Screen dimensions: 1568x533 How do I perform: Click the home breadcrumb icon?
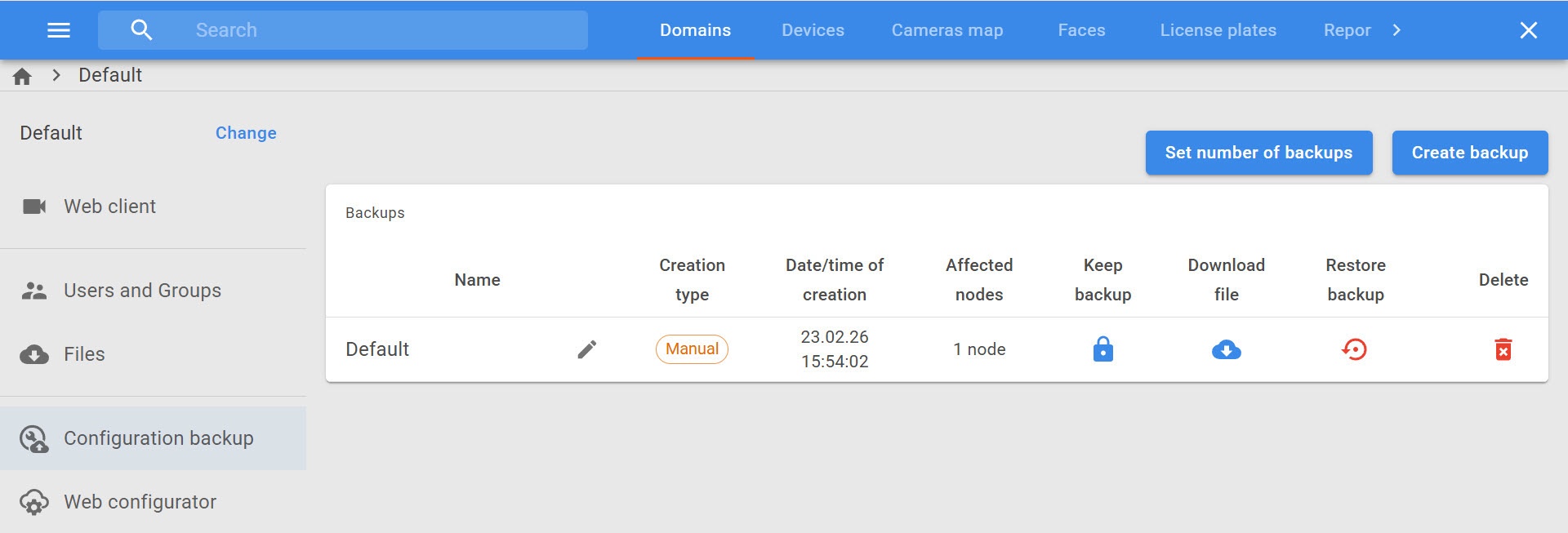[22, 76]
